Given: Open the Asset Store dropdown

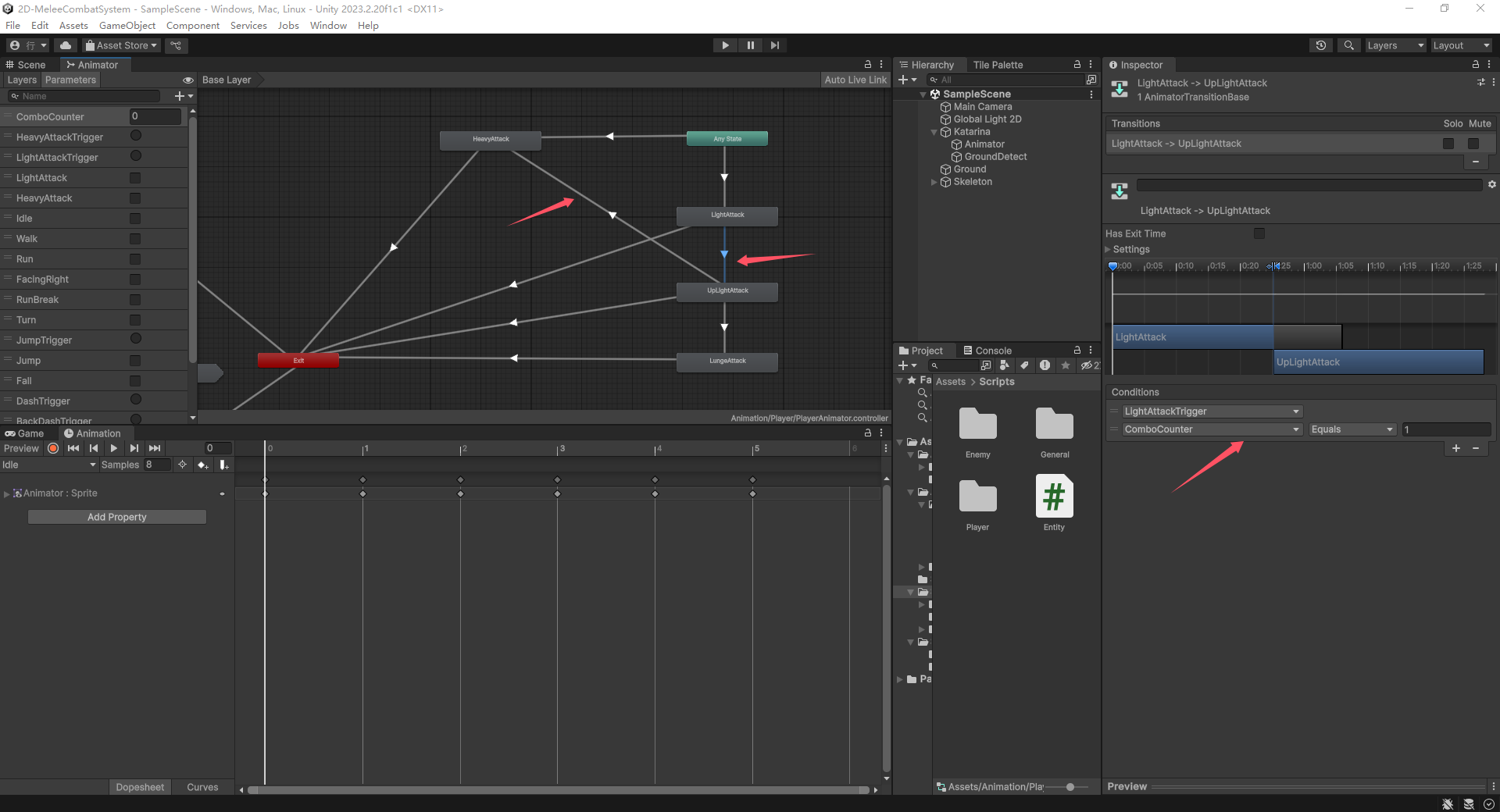Looking at the screenshot, I should (121, 45).
